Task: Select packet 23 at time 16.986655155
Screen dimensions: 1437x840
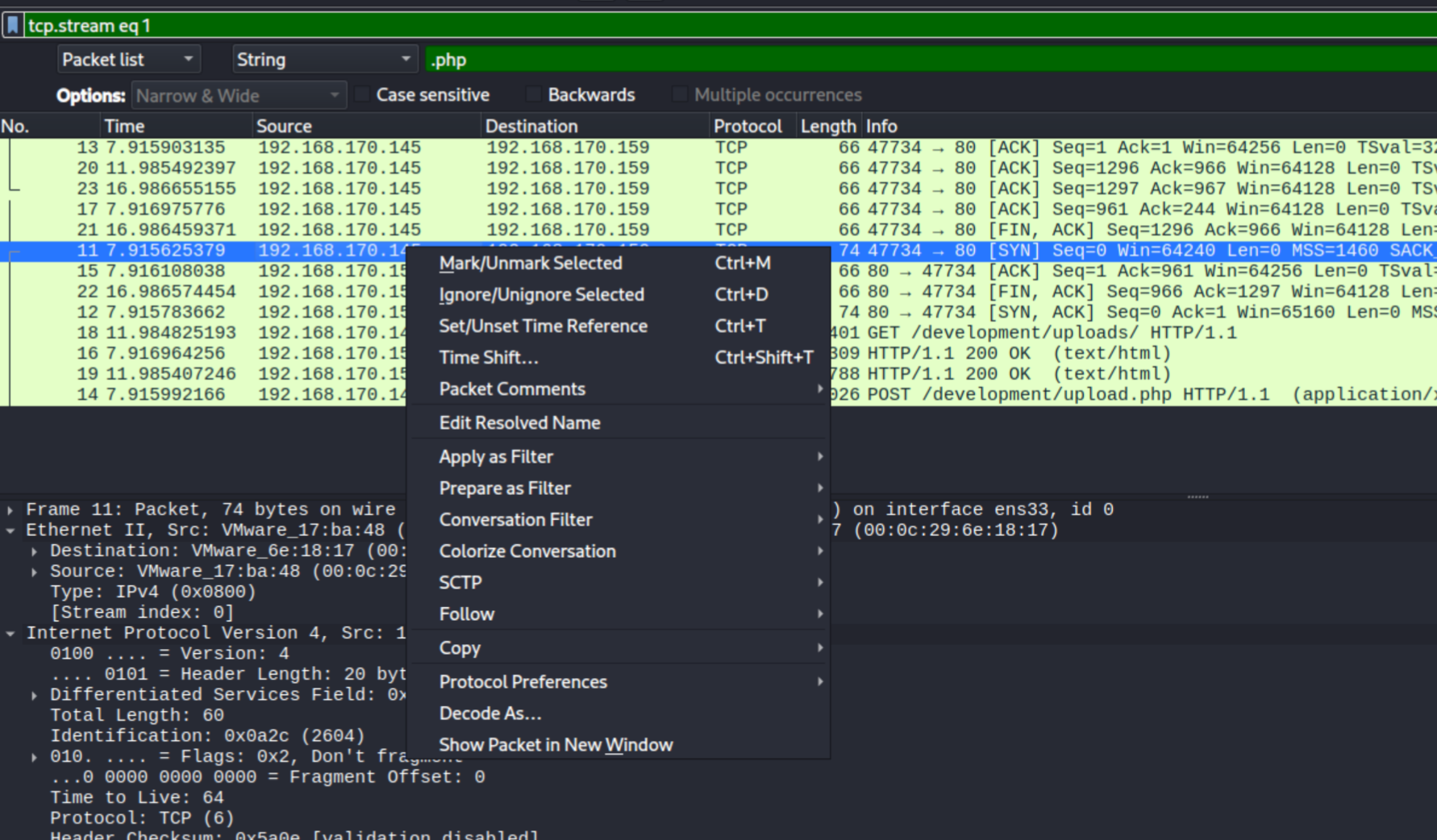Action: tap(718, 189)
